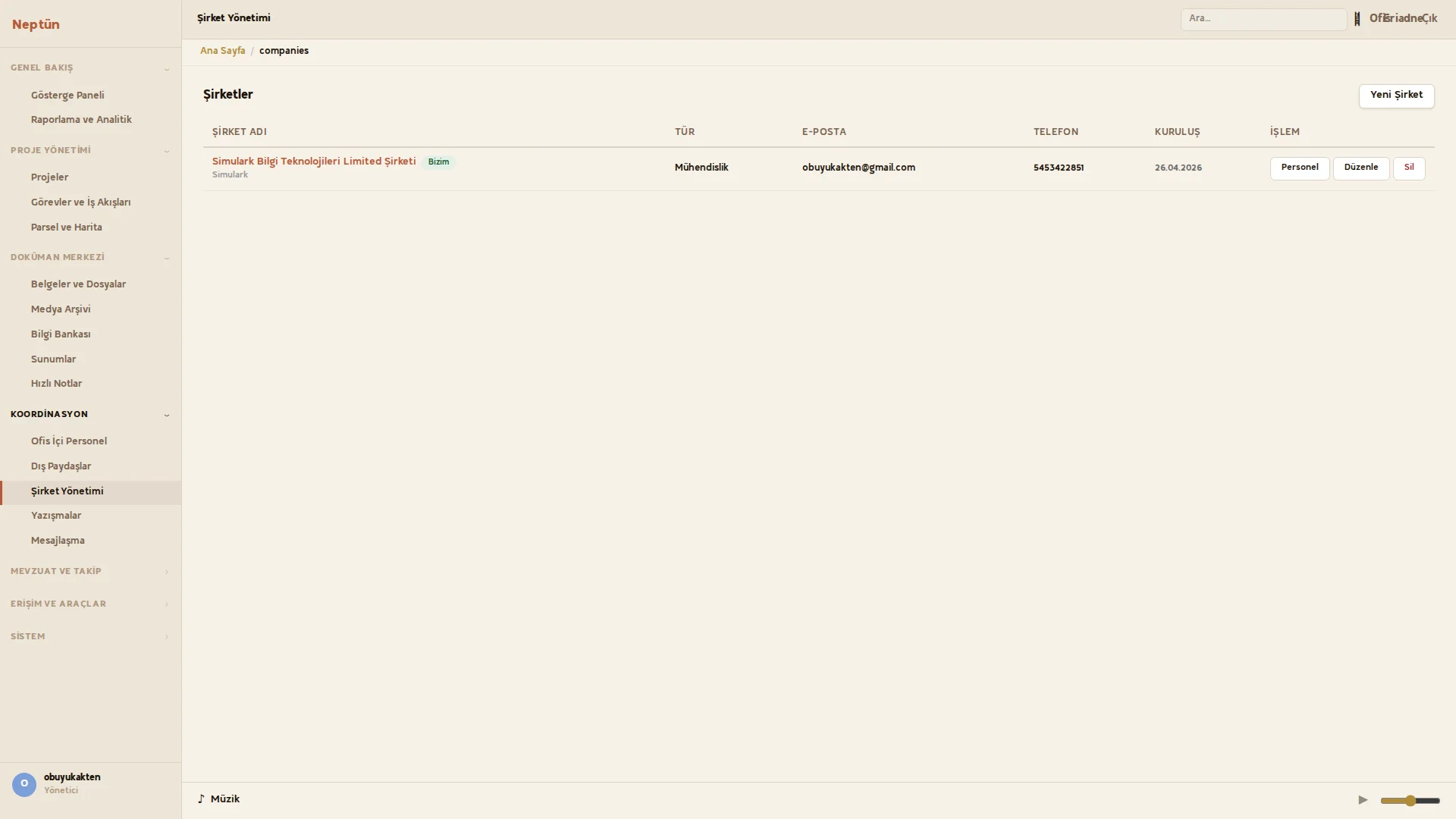
Task: Open Görevler ve İş Akışları
Action: point(90,202)
